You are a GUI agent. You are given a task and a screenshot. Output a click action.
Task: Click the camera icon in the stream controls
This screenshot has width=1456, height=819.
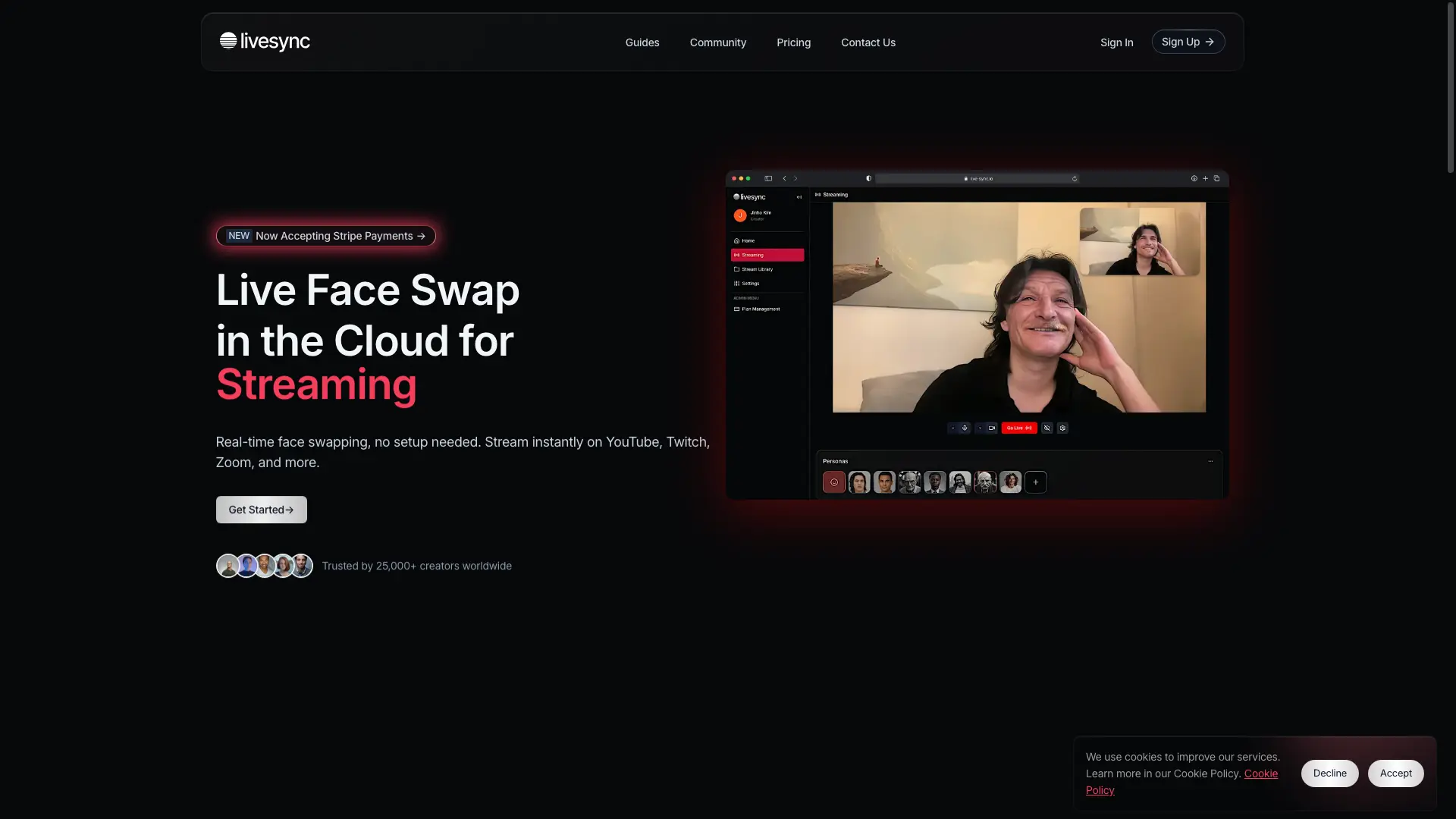992,428
